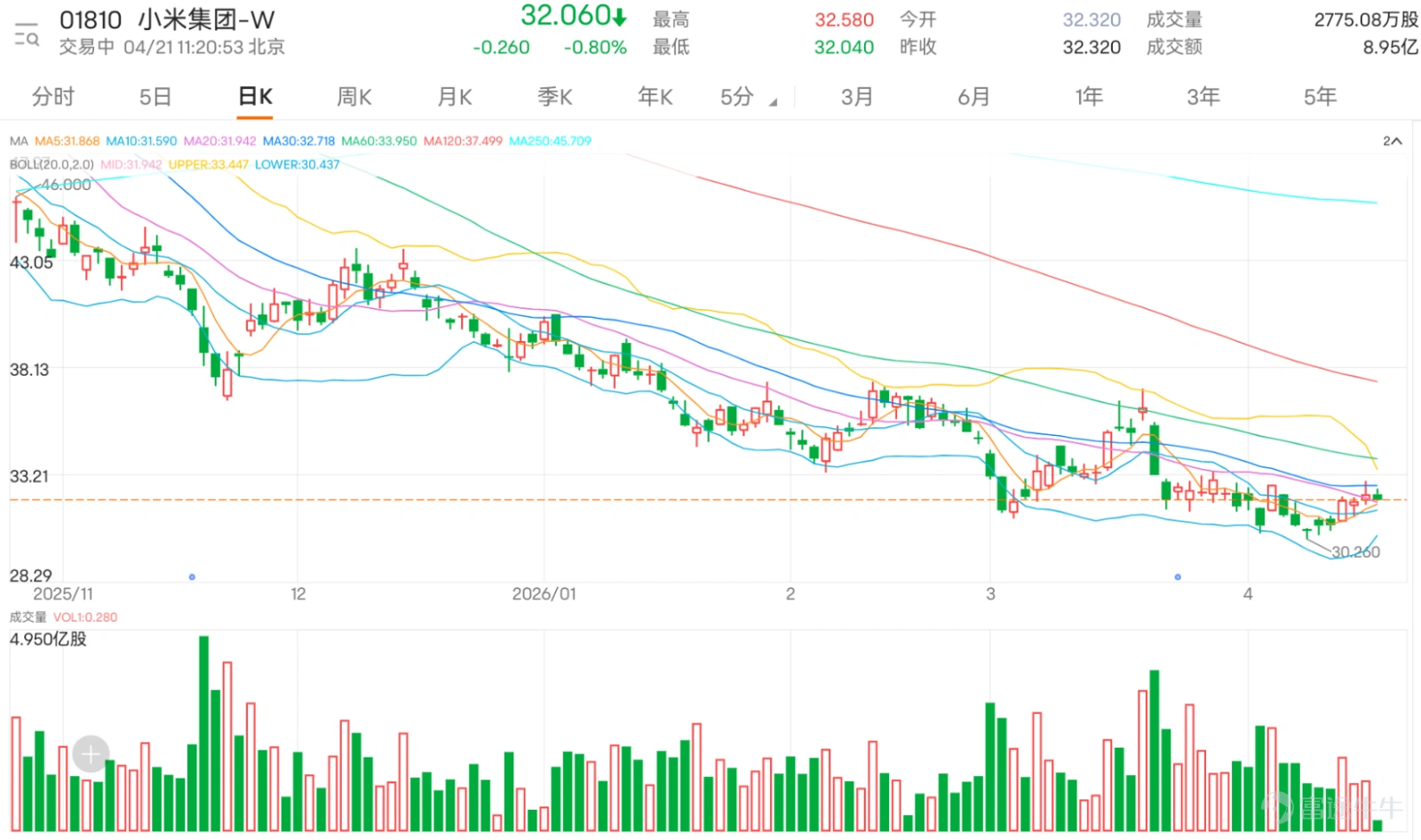Viewport: 1421px width, 840px height.
Task: Switch to 季K quarterly candlestick tab
Action: [x=555, y=97]
